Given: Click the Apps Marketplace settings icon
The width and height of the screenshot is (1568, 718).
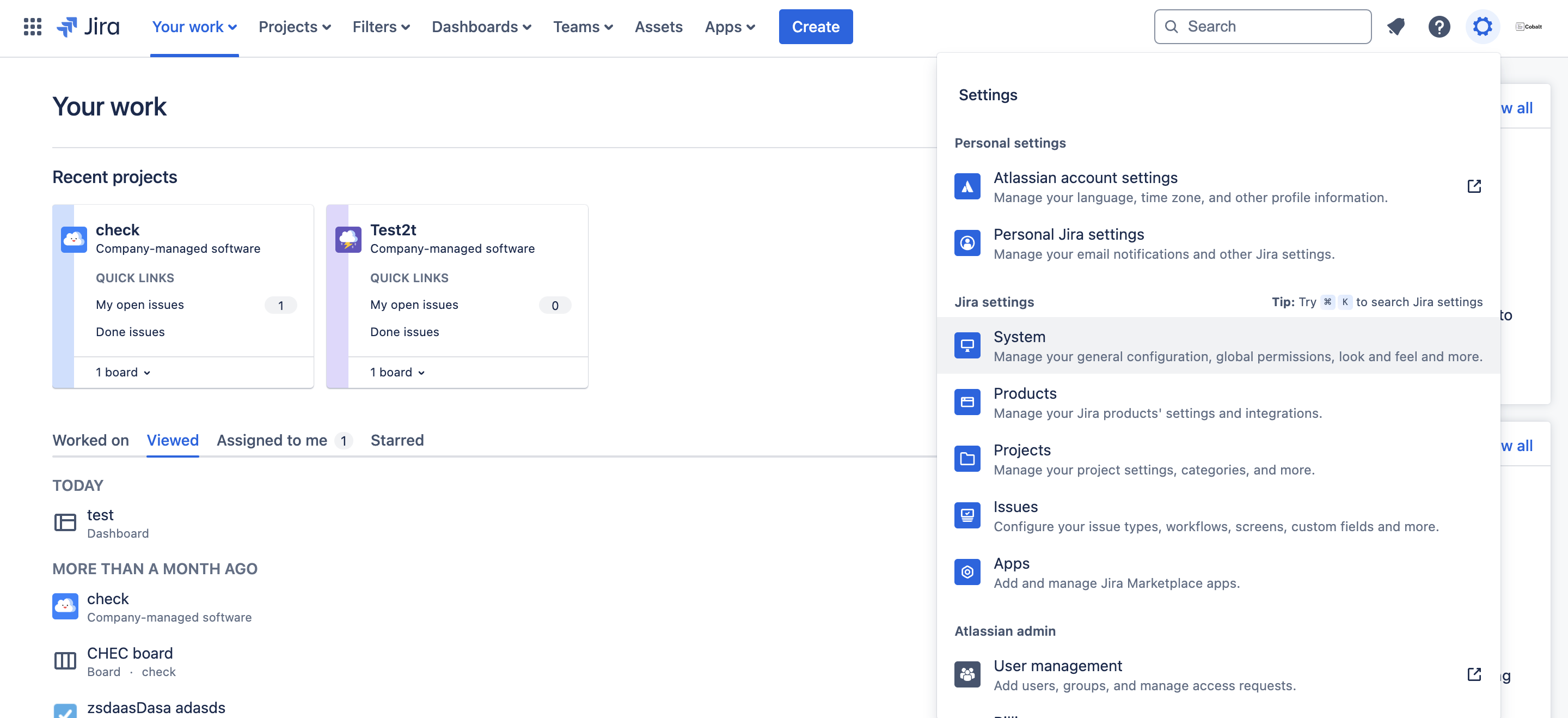Looking at the screenshot, I should 967,572.
